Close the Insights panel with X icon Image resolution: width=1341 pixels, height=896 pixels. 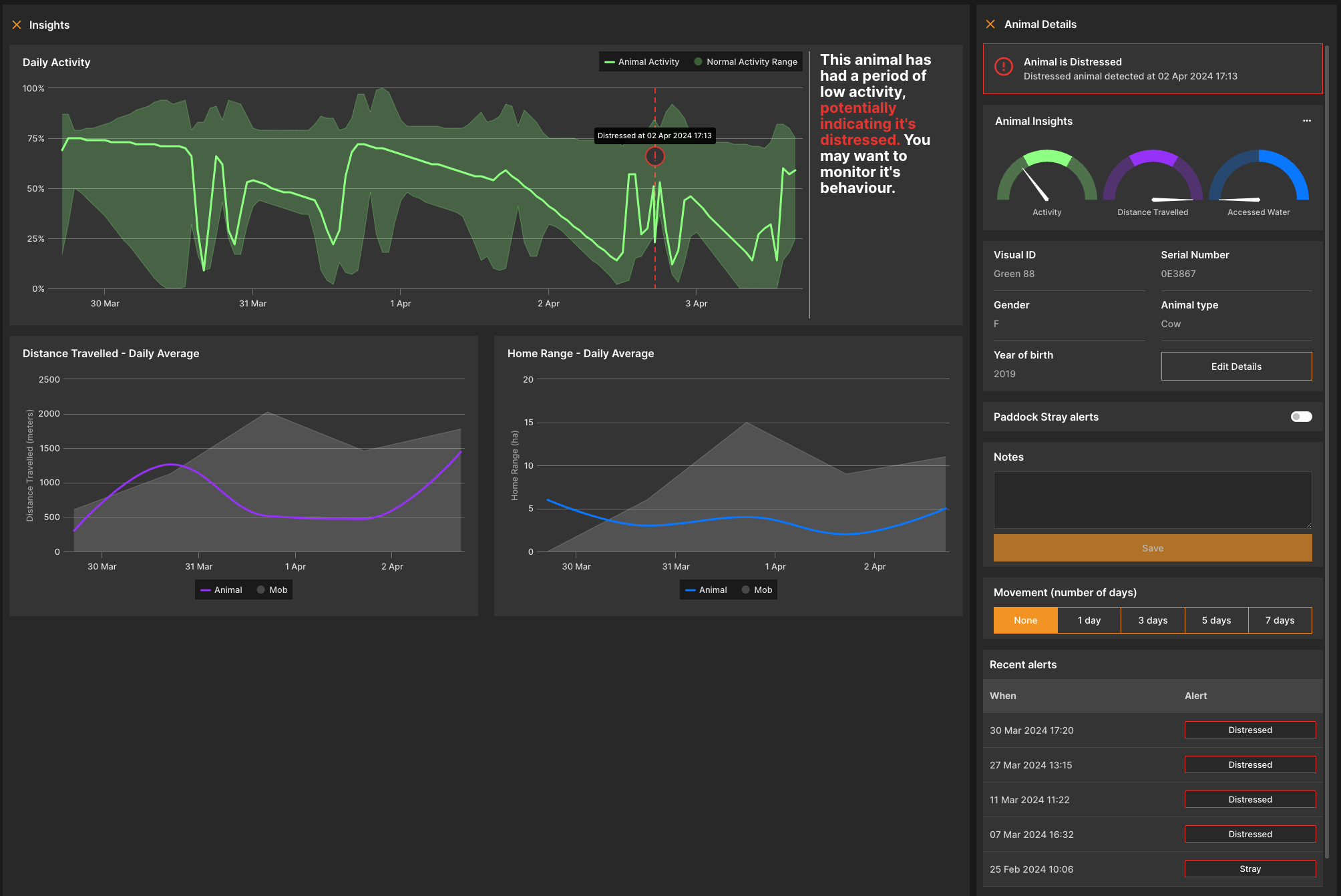17,25
